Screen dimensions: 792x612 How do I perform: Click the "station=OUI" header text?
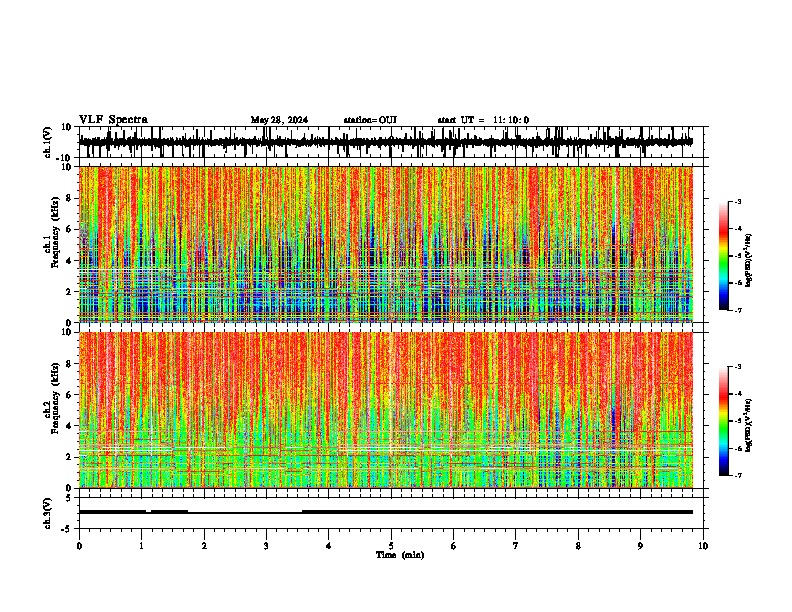[370, 120]
